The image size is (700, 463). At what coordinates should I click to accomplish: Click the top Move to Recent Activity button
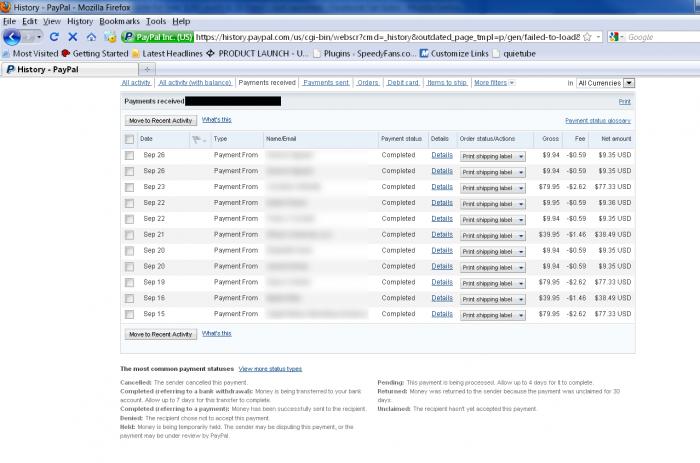point(161,121)
